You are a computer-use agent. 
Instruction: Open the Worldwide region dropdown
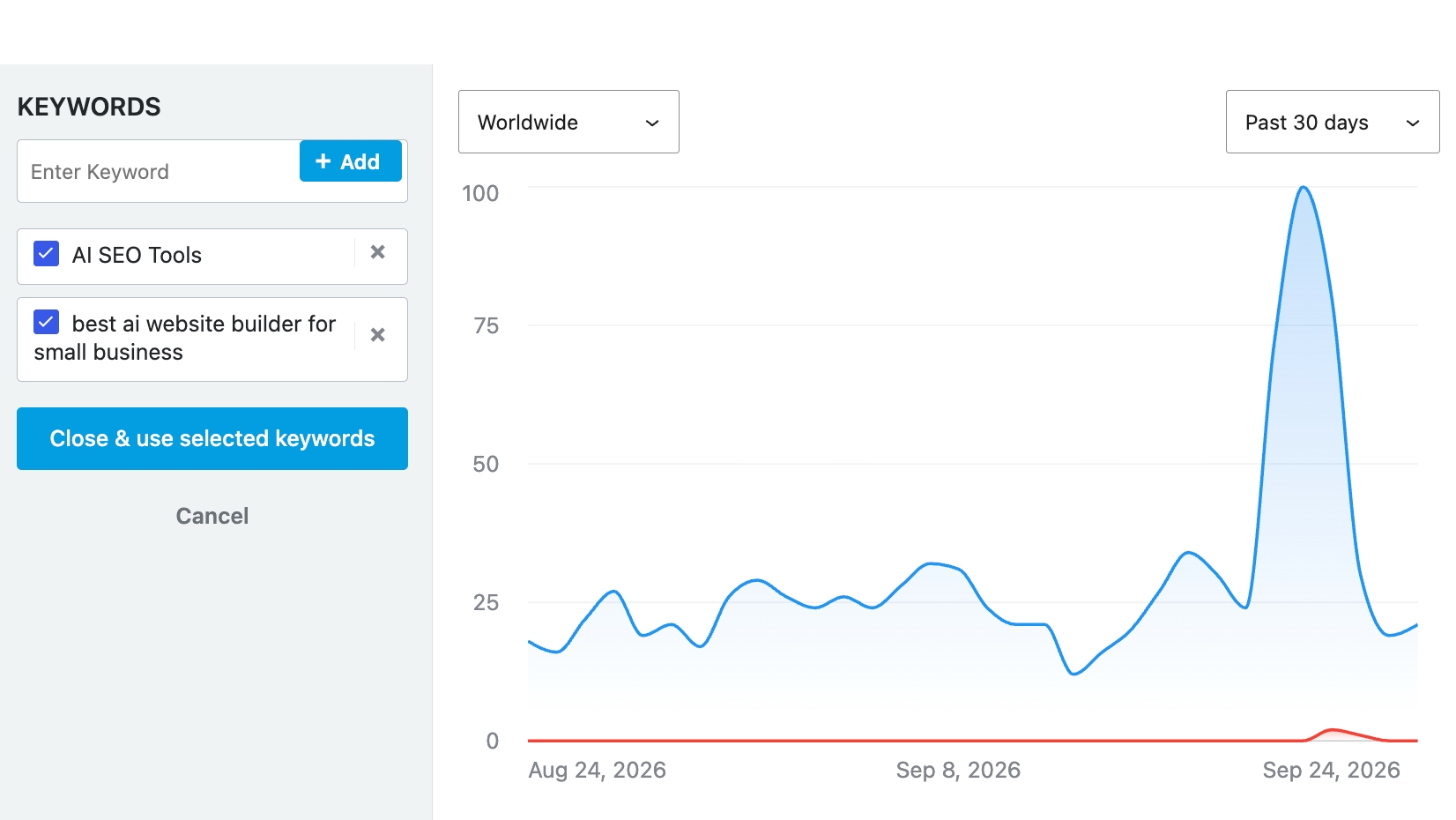coord(568,122)
